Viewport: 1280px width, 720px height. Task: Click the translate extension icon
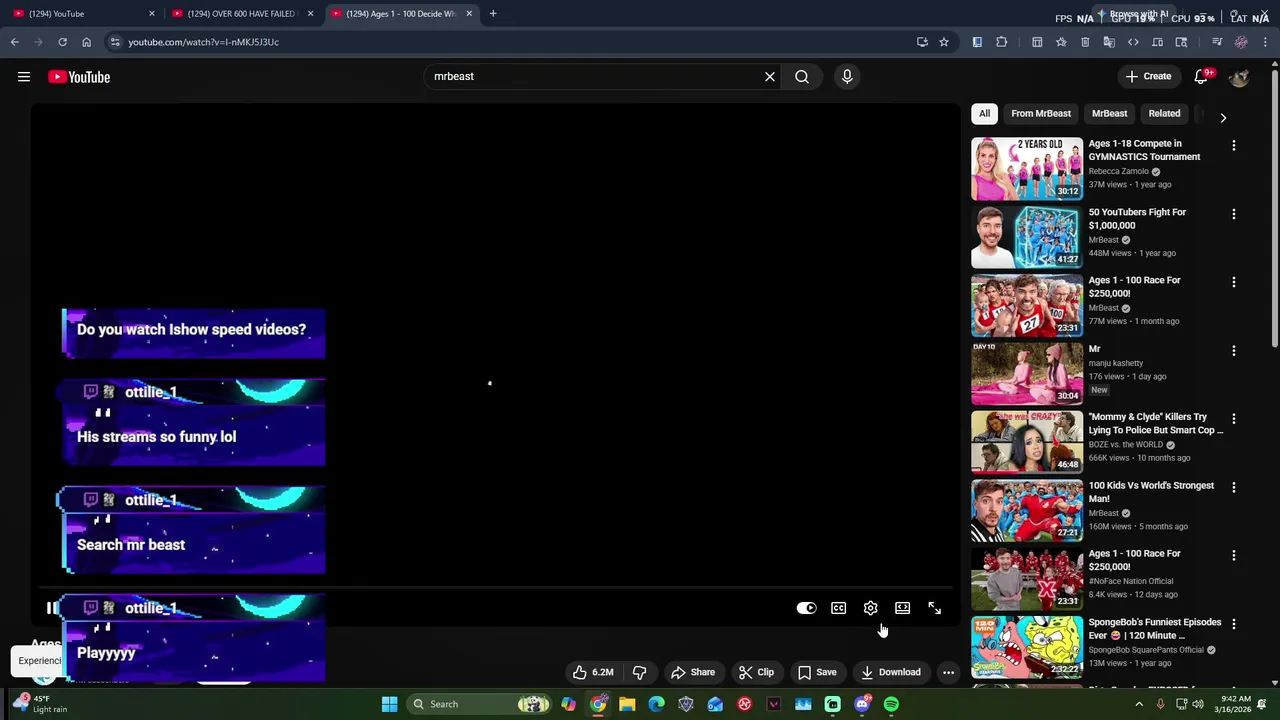click(x=1109, y=42)
